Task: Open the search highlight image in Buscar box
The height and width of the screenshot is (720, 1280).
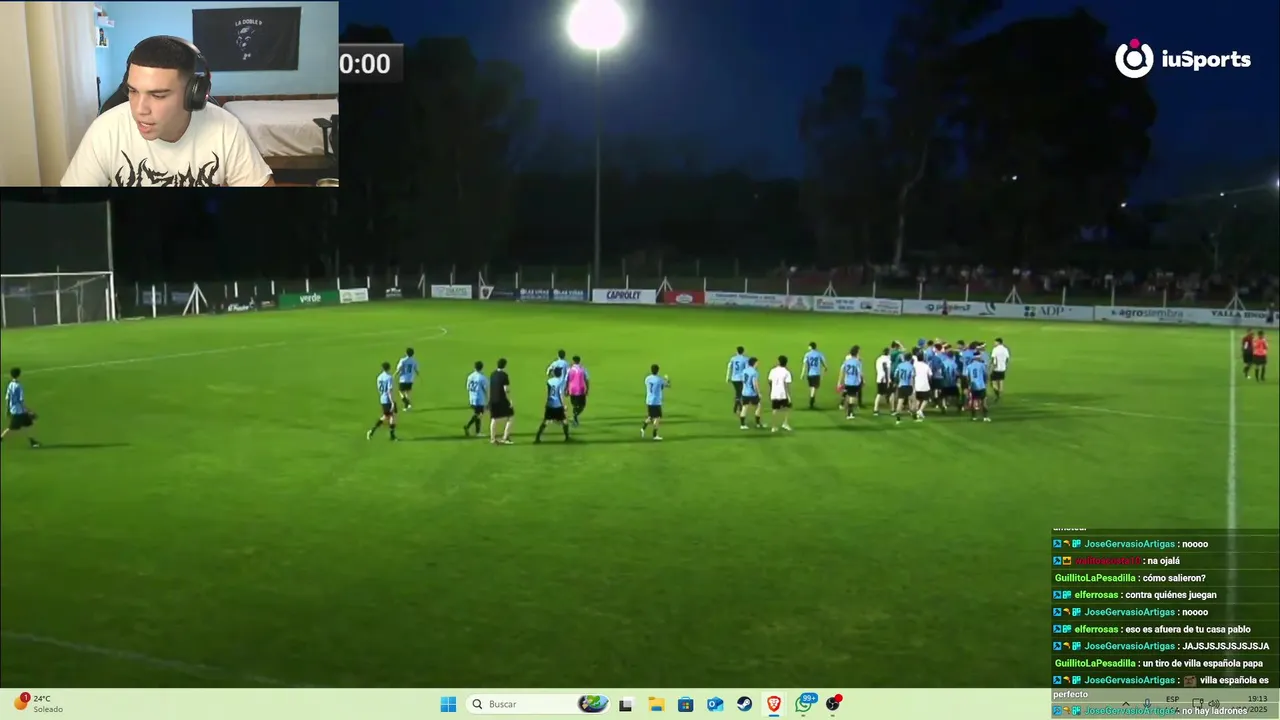Action: pos(592,704)
